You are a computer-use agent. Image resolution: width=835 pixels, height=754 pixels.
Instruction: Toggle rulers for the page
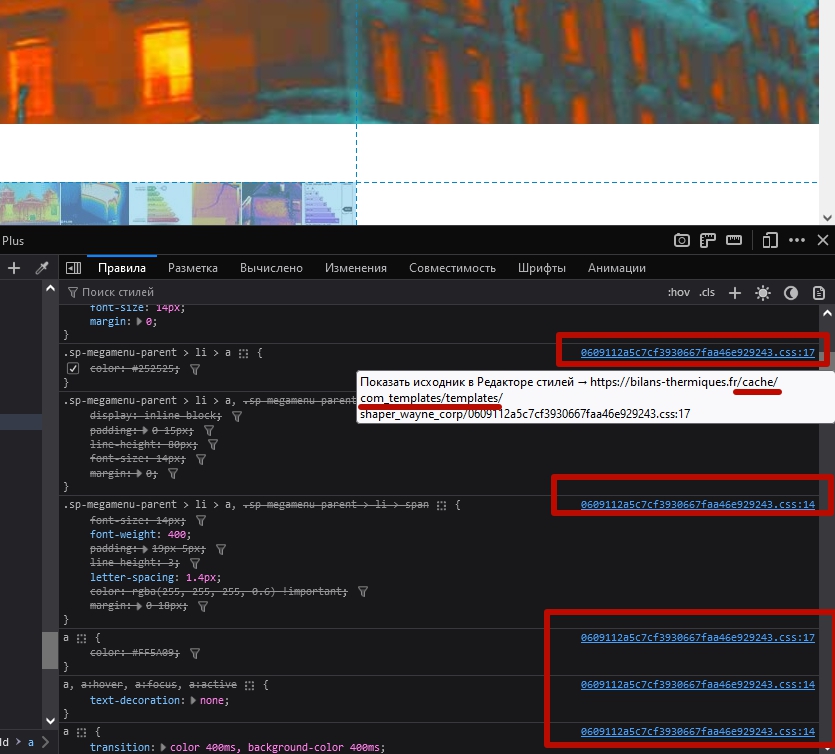coord(708,240)
